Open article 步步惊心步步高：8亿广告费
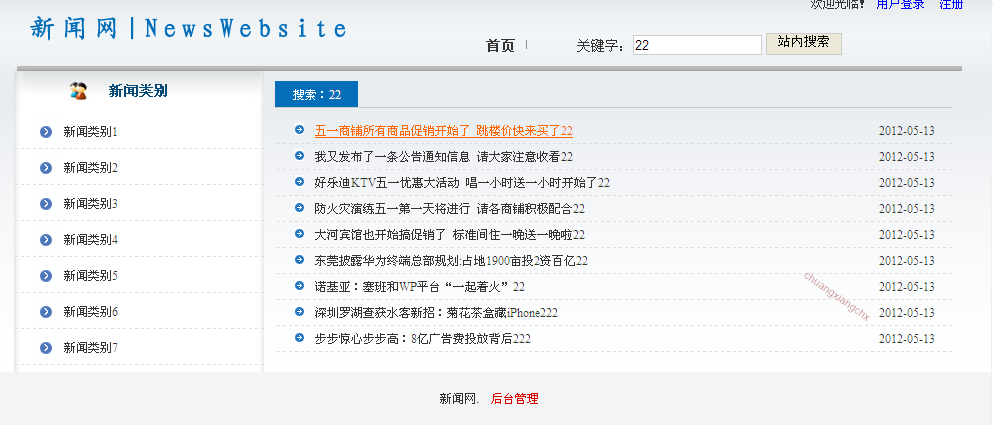Screen dimensions: 993x425 422,339
